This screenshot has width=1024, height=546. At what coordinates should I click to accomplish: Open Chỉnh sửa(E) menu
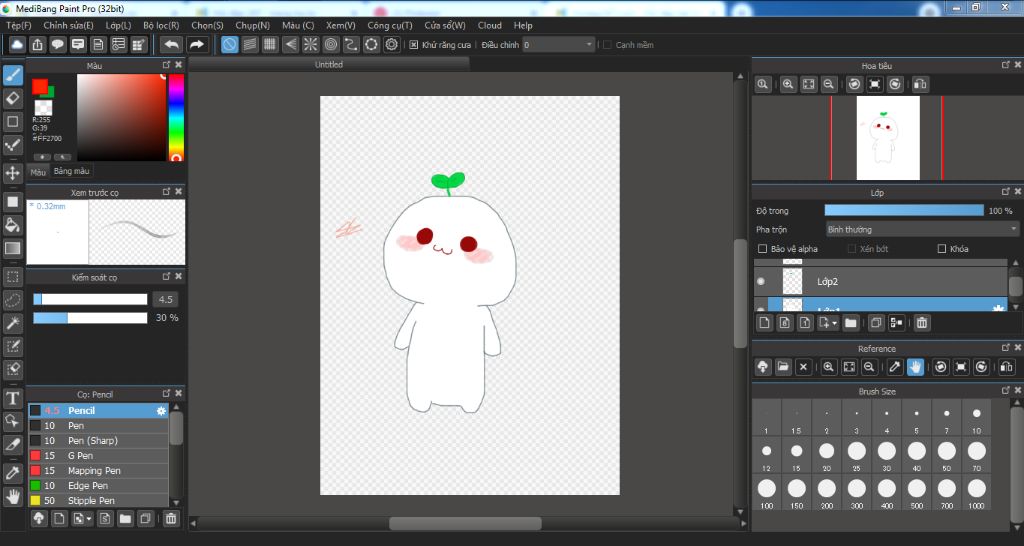(68, 25)
